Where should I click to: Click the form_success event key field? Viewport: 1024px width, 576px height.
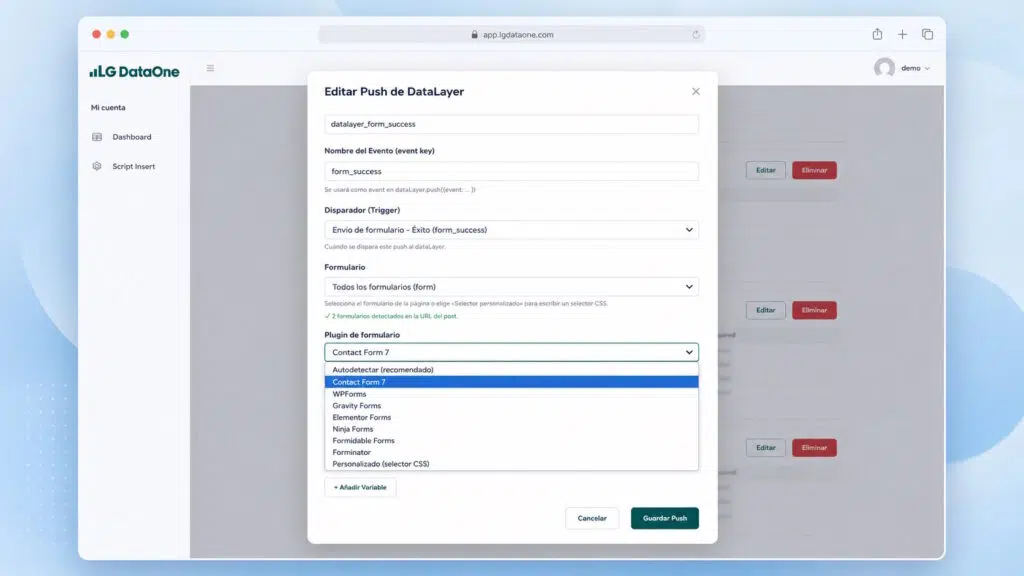(x=511, y=171)
